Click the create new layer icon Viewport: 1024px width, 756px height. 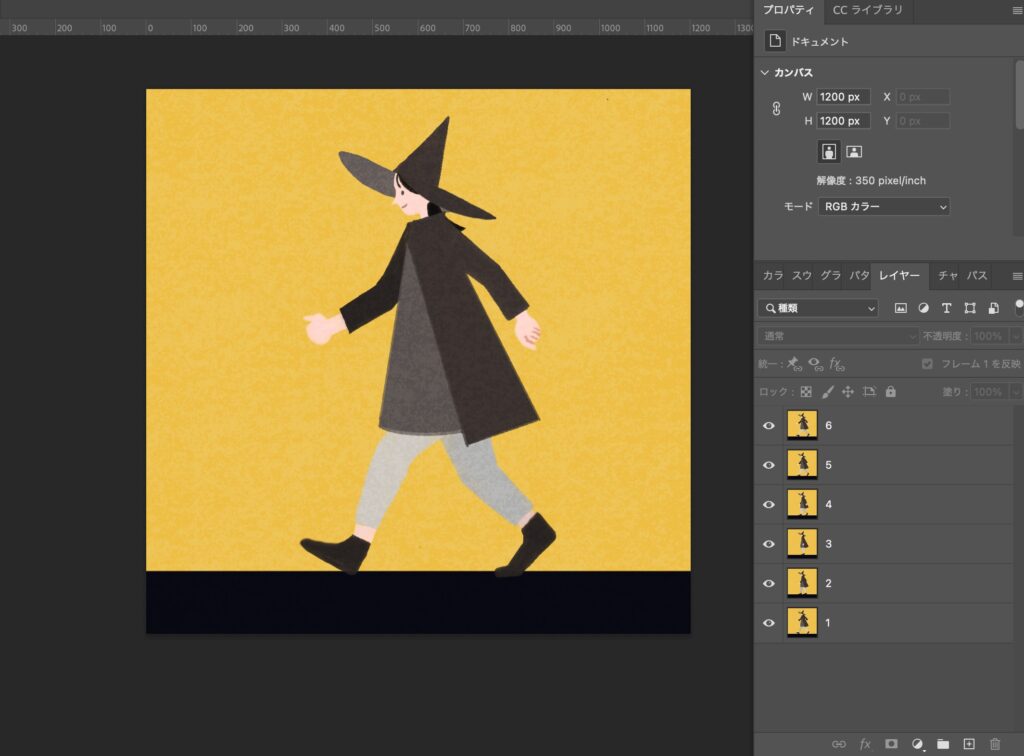pyautogui.click(x=968, y=744)
